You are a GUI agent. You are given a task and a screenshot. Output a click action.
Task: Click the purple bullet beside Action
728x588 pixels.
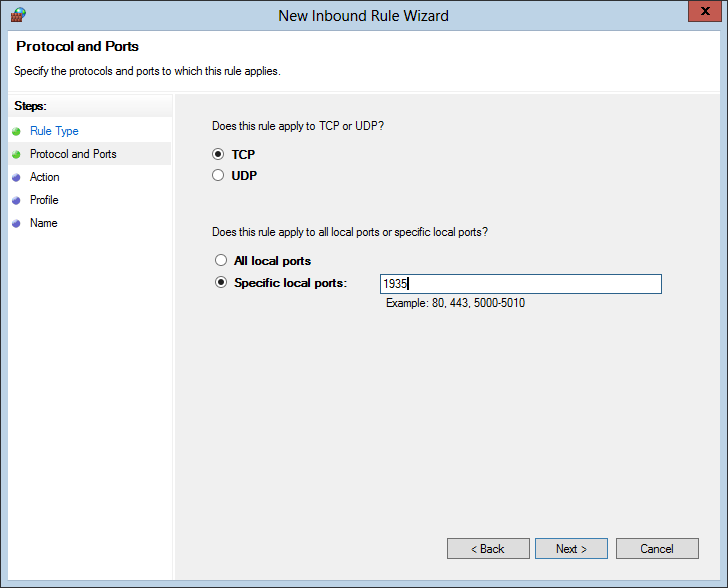coord(16,177)
